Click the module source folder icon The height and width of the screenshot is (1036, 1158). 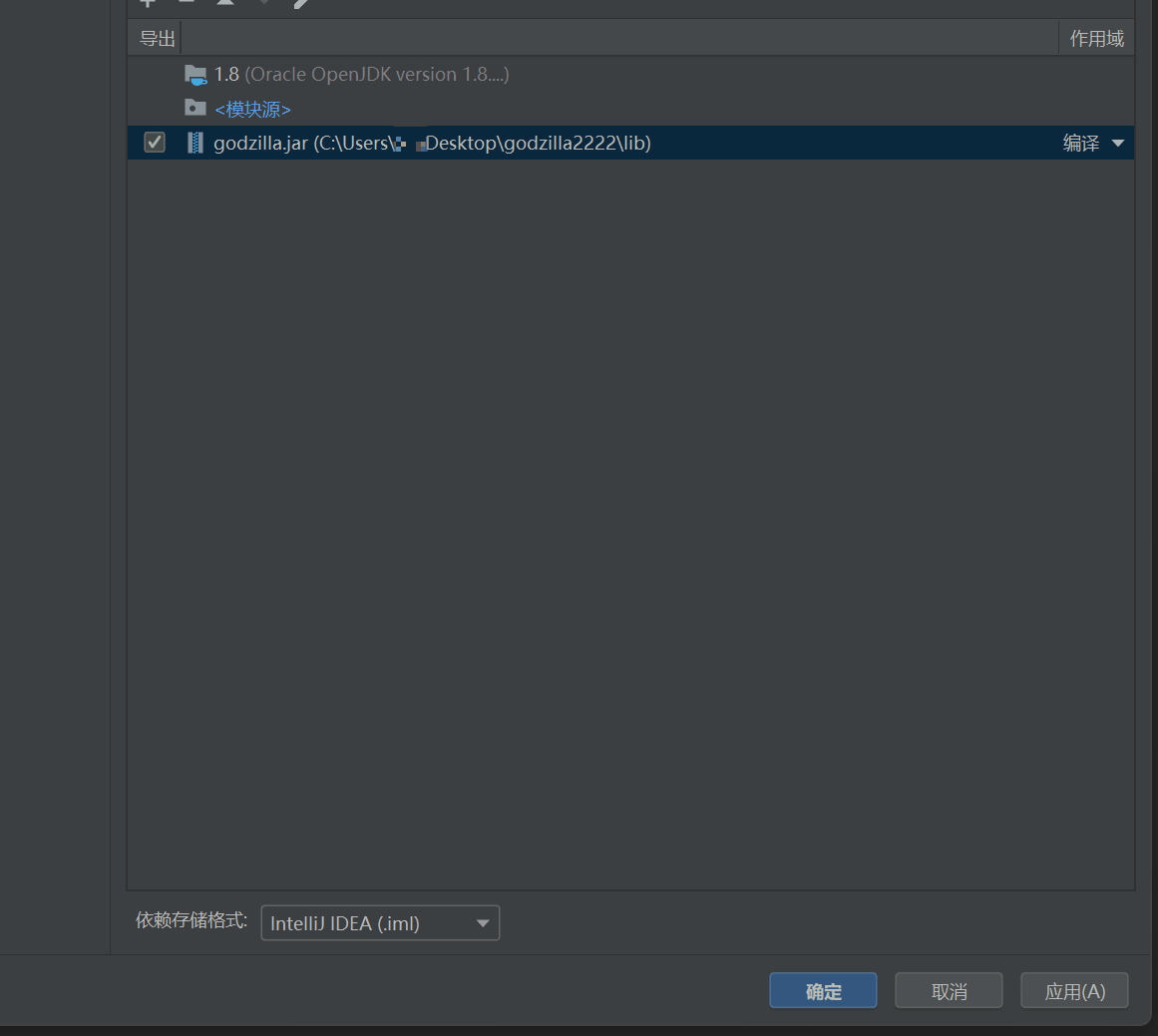click(195, 108)
